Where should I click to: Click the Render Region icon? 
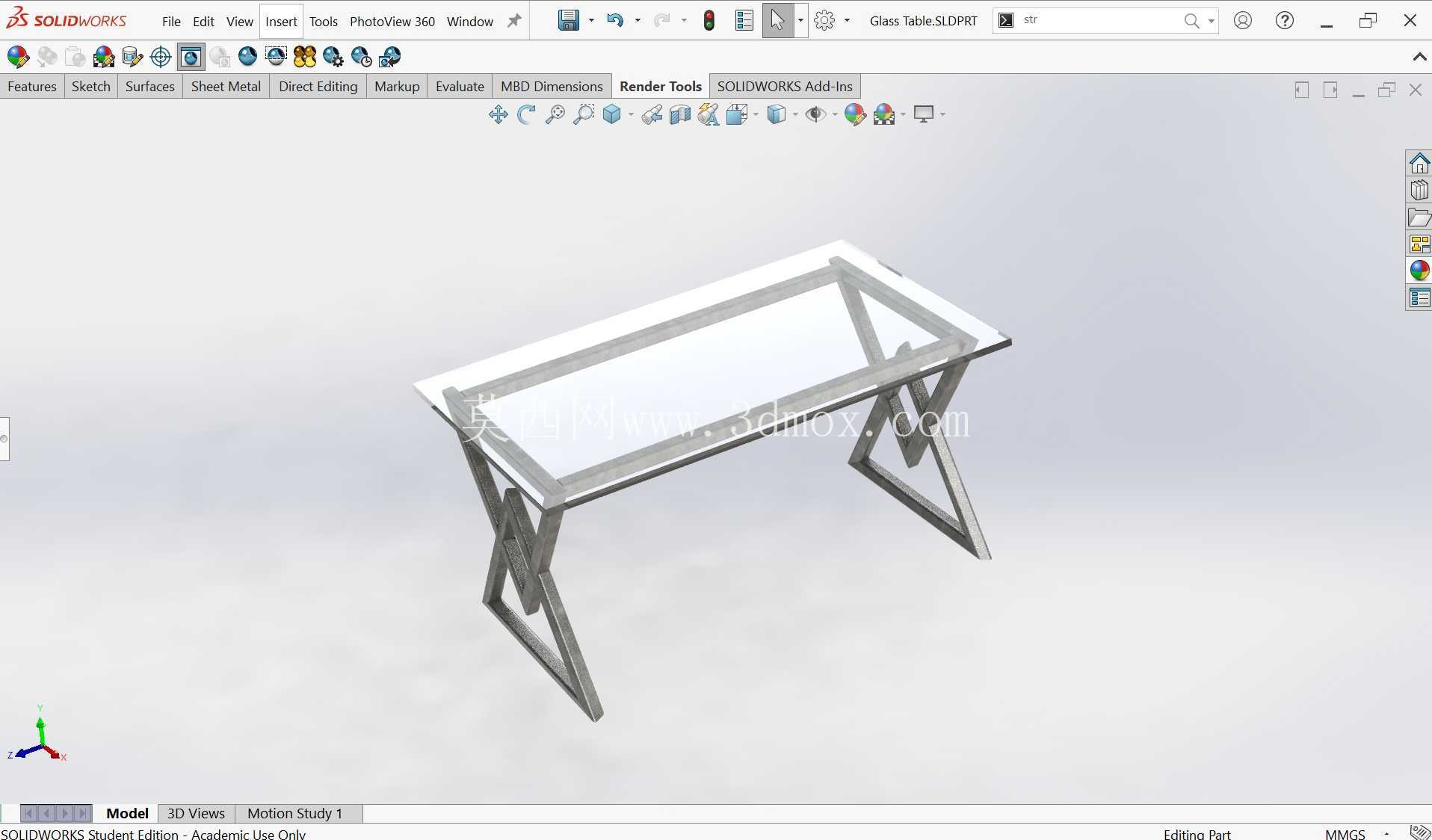[x=276, y=57]
